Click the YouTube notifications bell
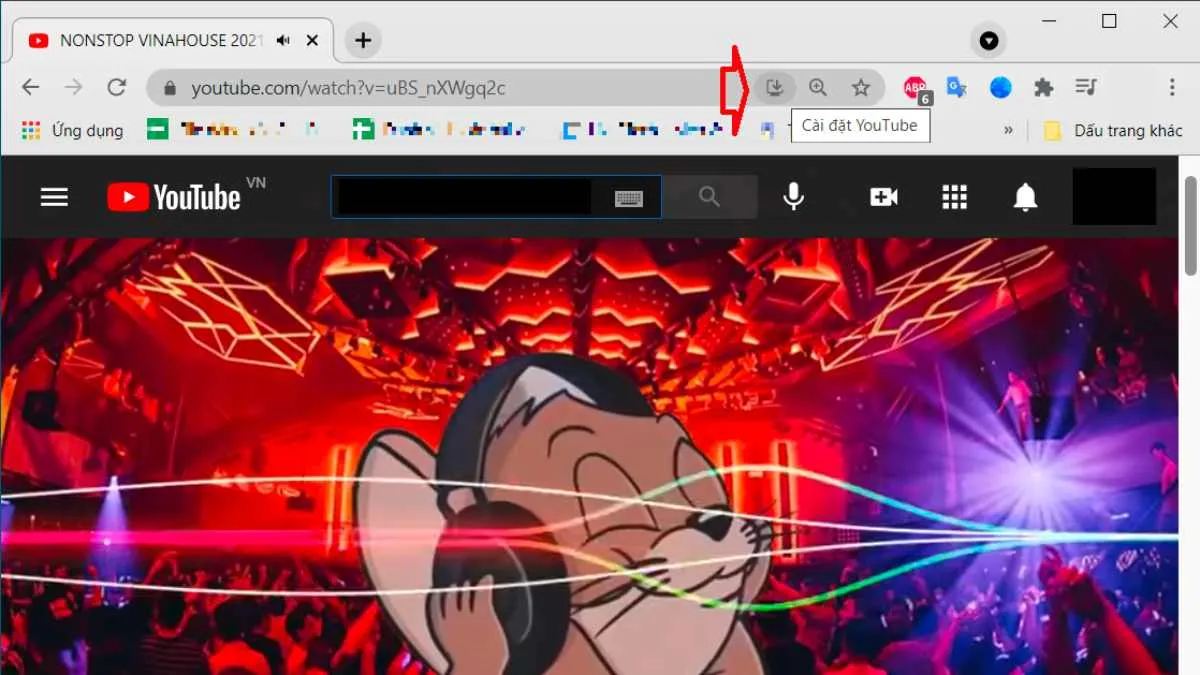The height and width of the screenshot is (675, 1200). (1024, 196)
